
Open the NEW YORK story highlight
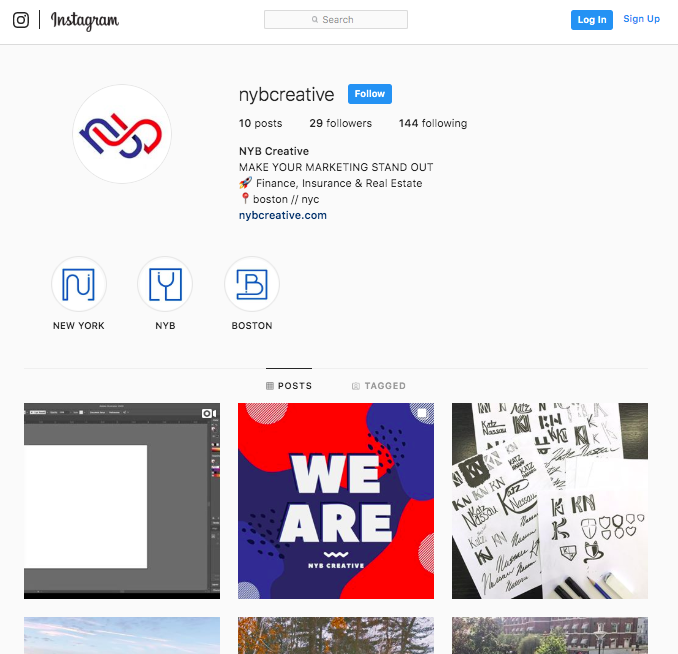(79, 284)
